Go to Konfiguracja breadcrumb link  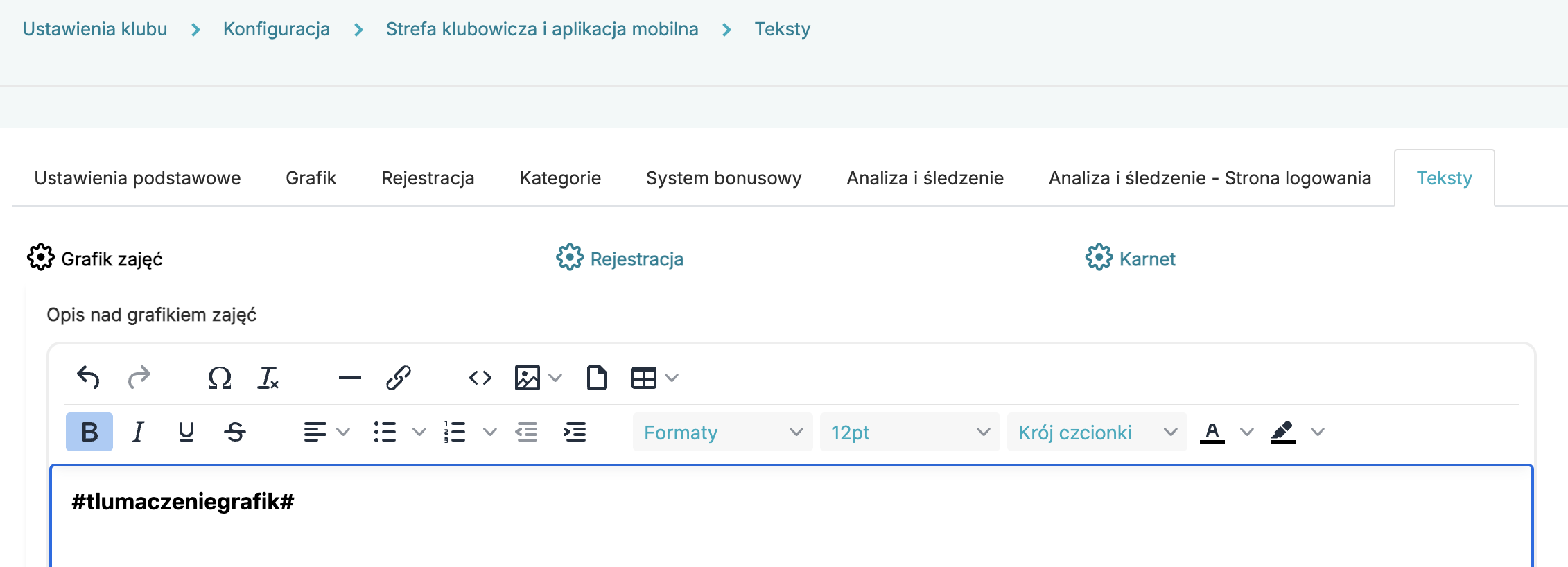276,29
